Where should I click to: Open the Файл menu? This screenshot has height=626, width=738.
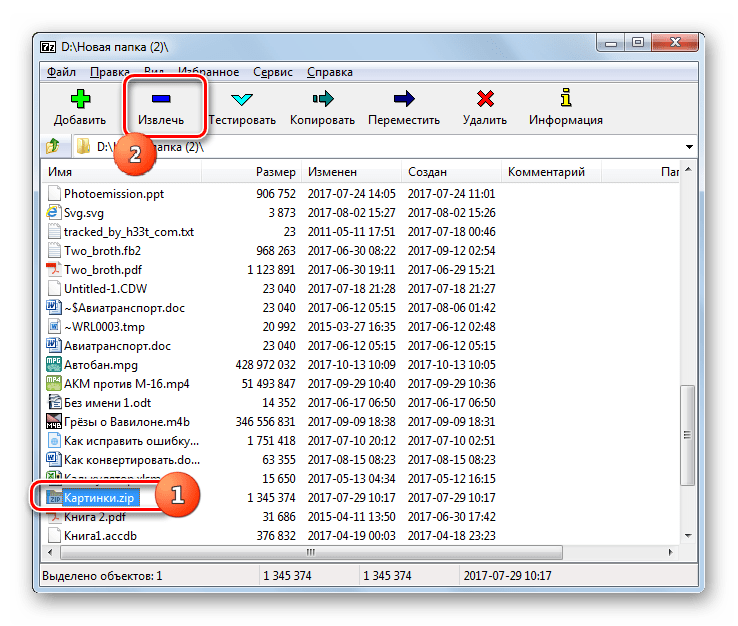[x=60, y=72]
